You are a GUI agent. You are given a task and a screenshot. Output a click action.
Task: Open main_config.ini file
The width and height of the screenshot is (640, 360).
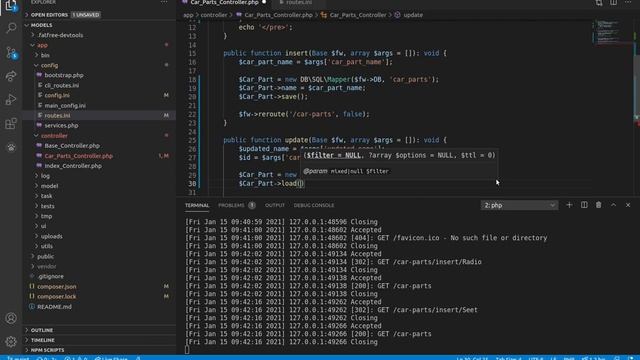tap(65, 105)
